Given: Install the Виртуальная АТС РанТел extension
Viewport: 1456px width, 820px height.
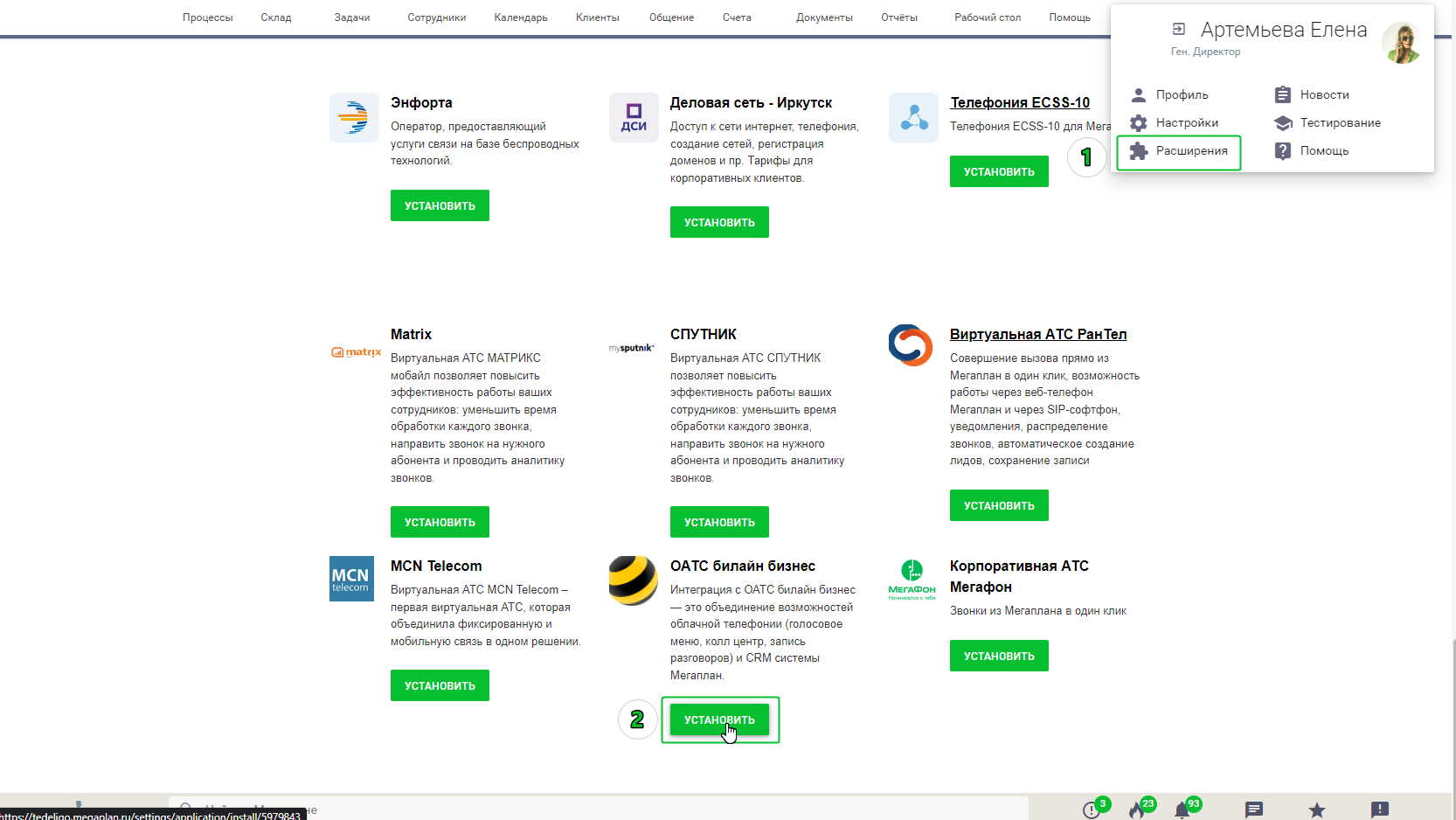Looking at the screenshot, I should click(x=999, y=505).
